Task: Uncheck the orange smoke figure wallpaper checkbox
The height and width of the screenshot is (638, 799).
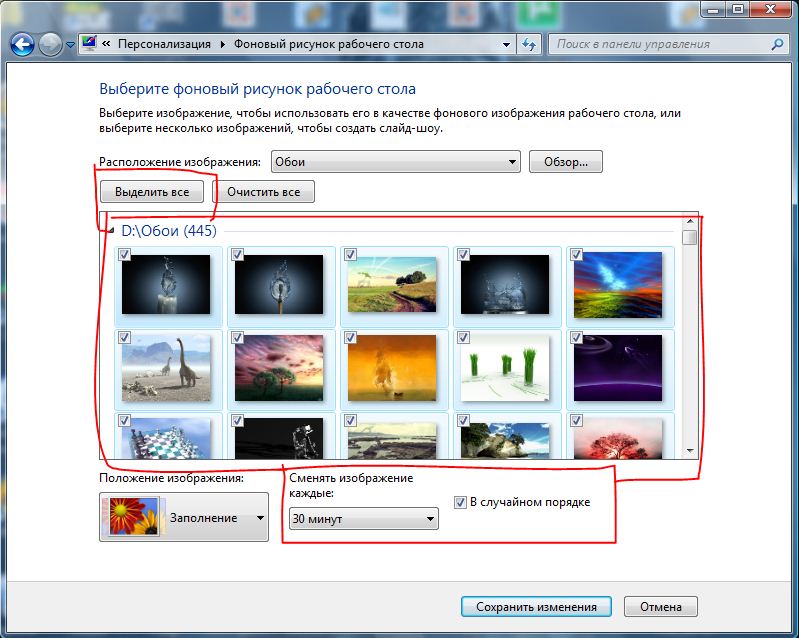Action: click(351, 337)
